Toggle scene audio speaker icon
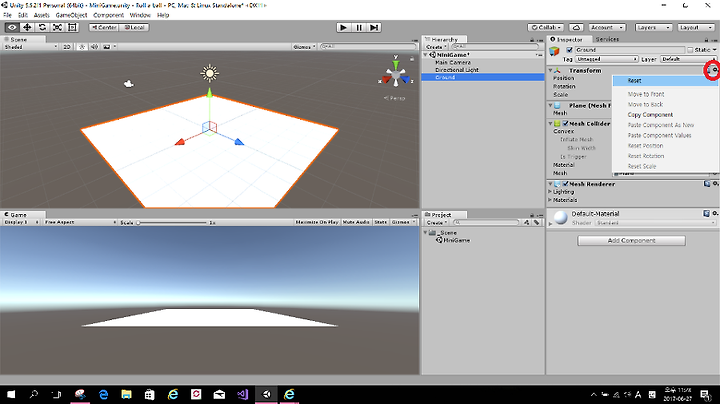 (94, 47)
